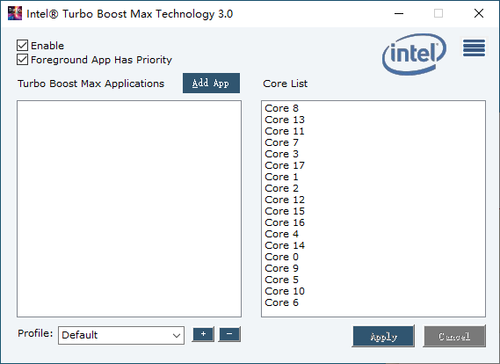
Task: Open the hamburger menu icon
Action: [474, 48]
